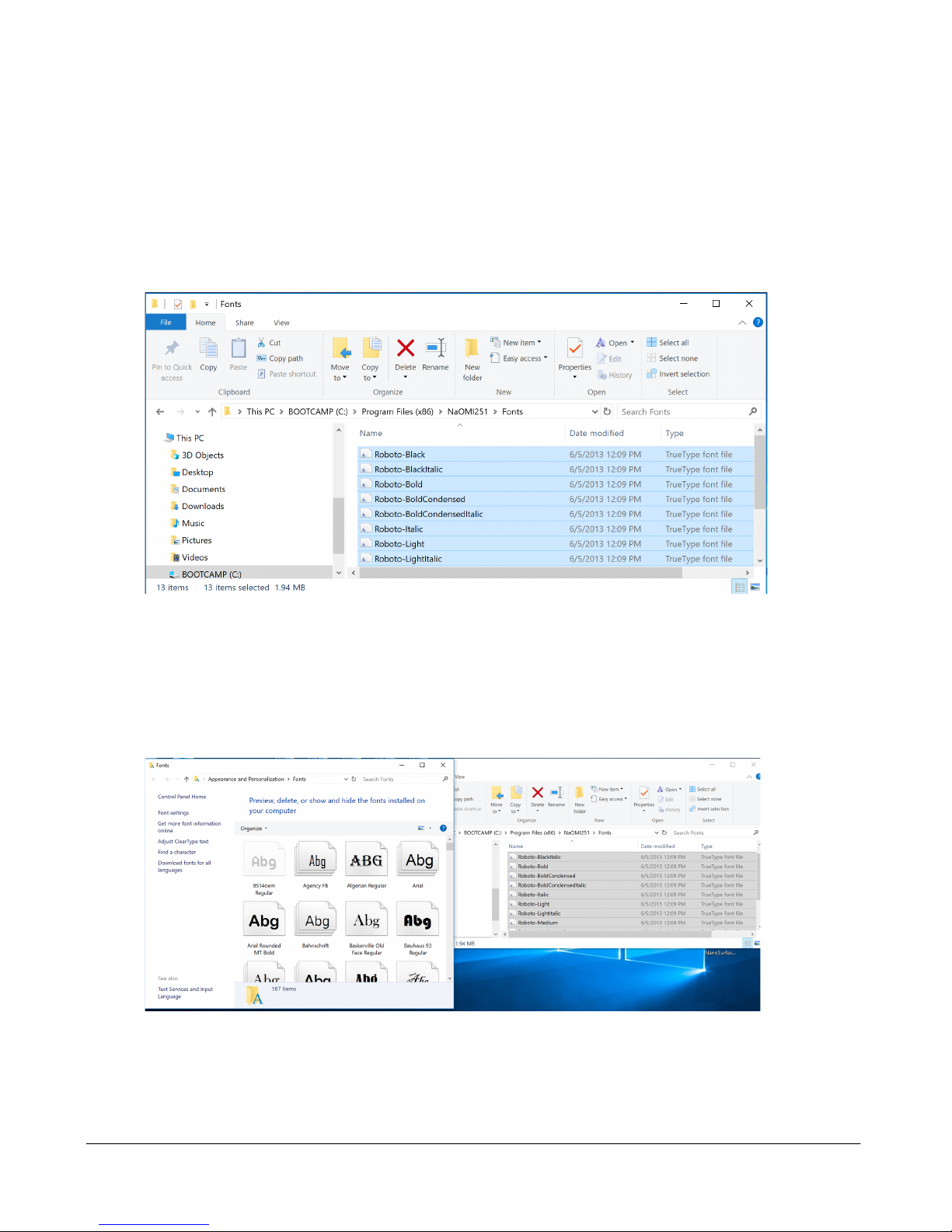Collapse the ribbon with the chevron in standalone Explorer
This screenshot has height=1232, width=952.
click(742, 323)
